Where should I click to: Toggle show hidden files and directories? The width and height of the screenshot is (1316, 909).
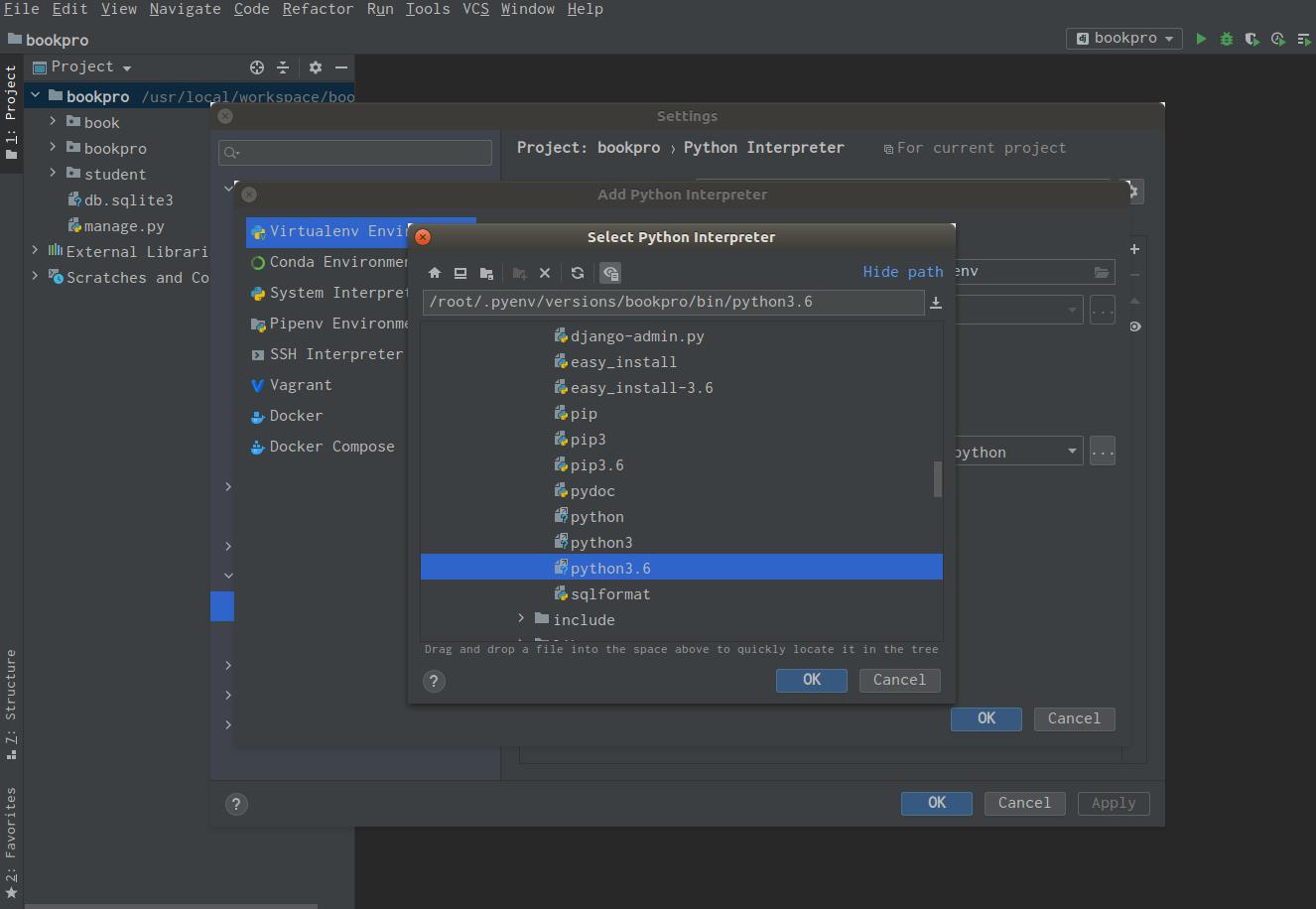610,273
